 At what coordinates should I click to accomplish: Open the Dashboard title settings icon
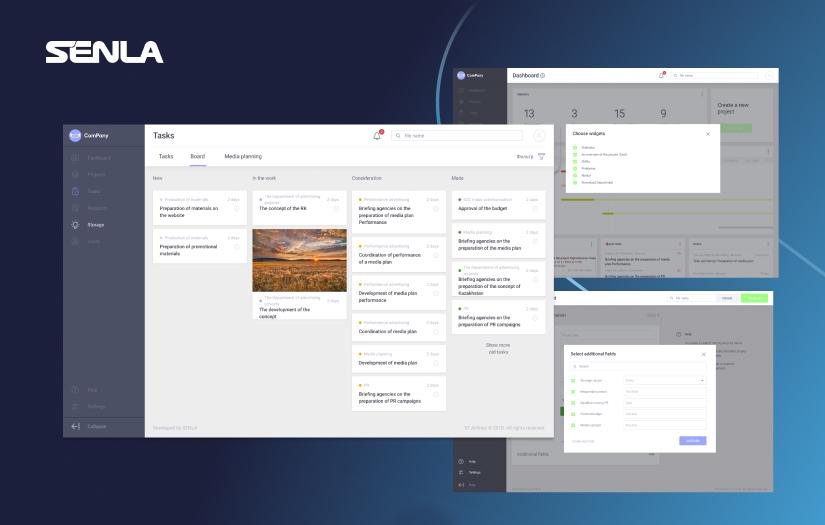[x=543, y=76]
